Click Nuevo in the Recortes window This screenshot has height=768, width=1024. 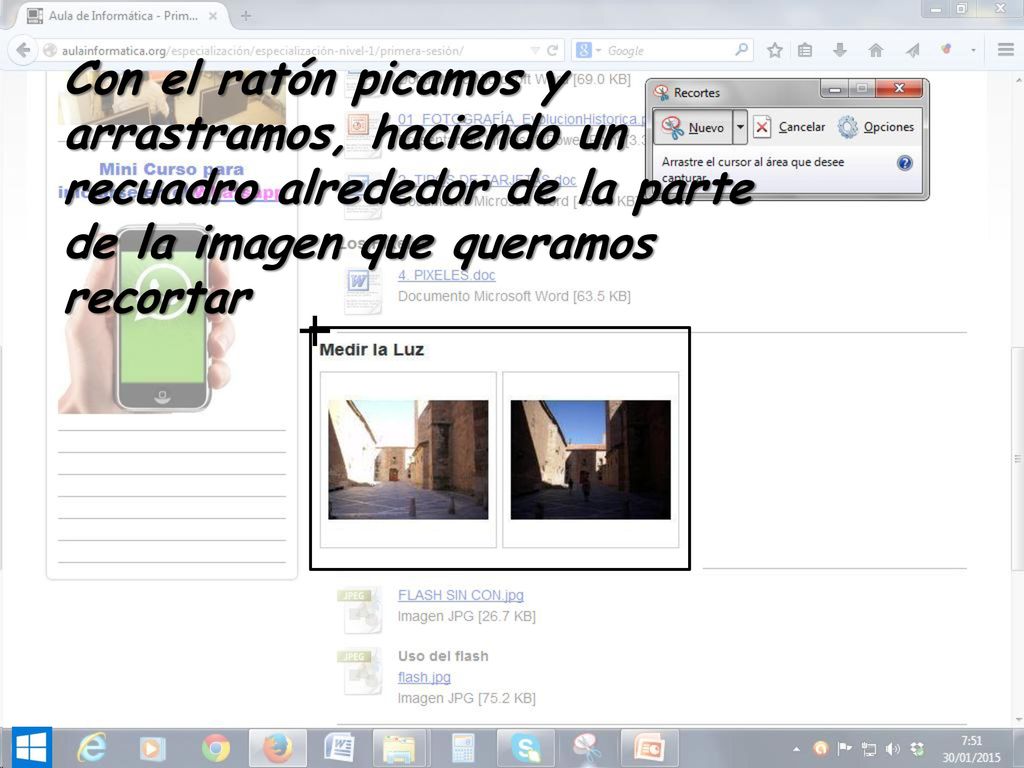[x=694, y=127]
